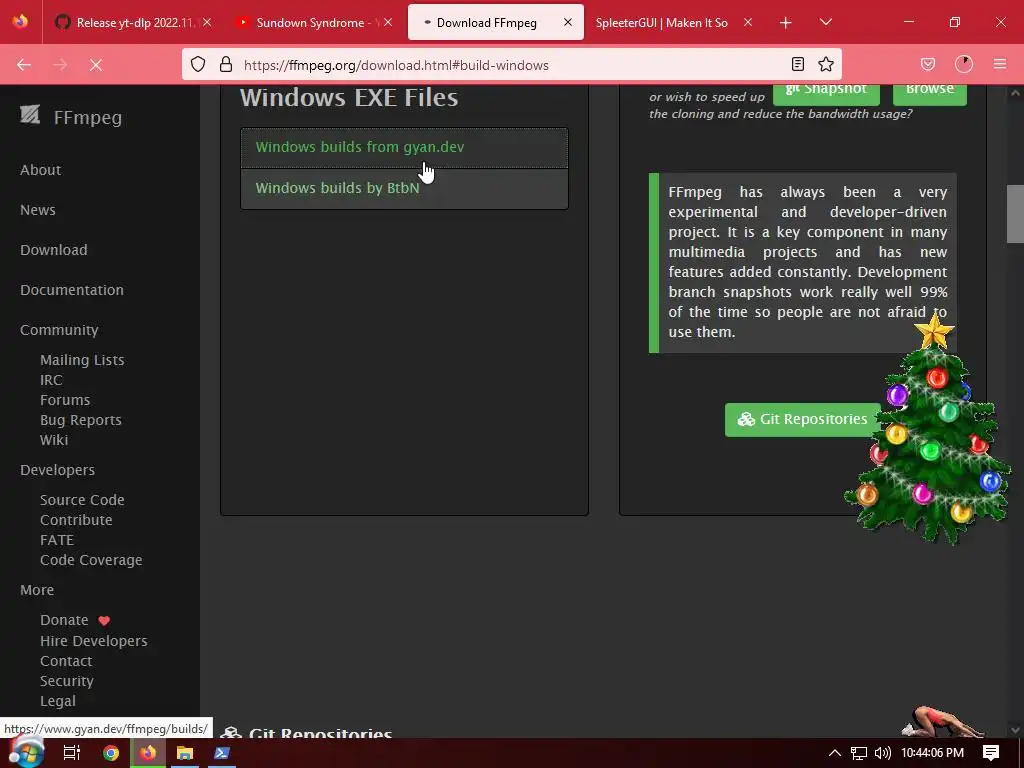Close the SpleeterGUI tab
Screen dimensions: 1024x768
coord(748,22)
